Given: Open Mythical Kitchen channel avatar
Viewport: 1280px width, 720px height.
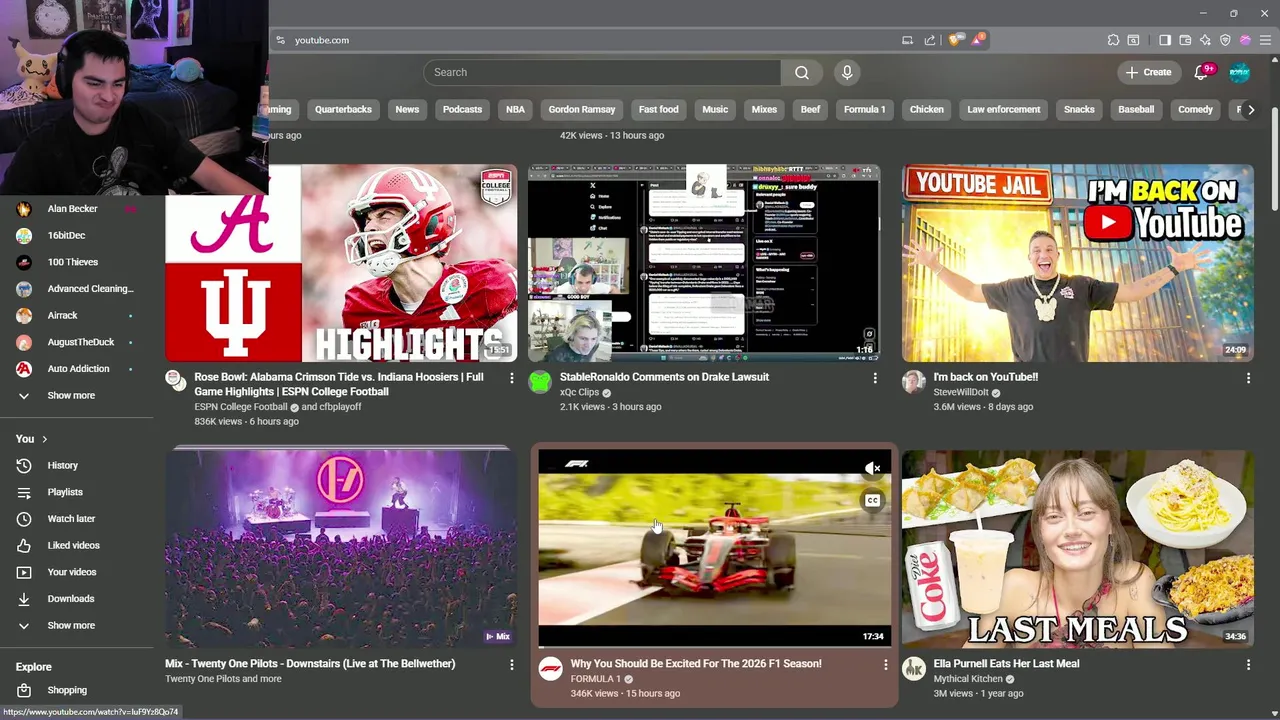Looking at the screenshot, I should [913, 668].
